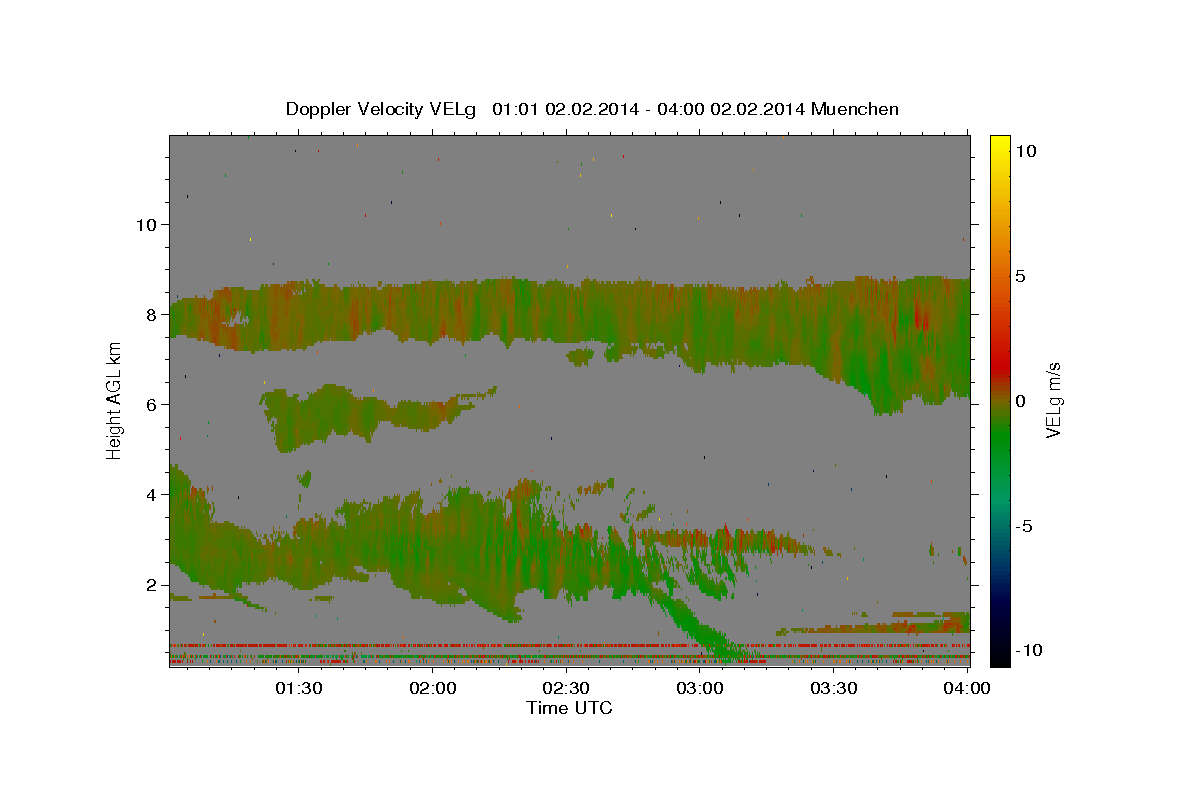The height and width of the screenshot is (800, 1200).
Task: Click the 03:00 time tick label
Action: 700,688
